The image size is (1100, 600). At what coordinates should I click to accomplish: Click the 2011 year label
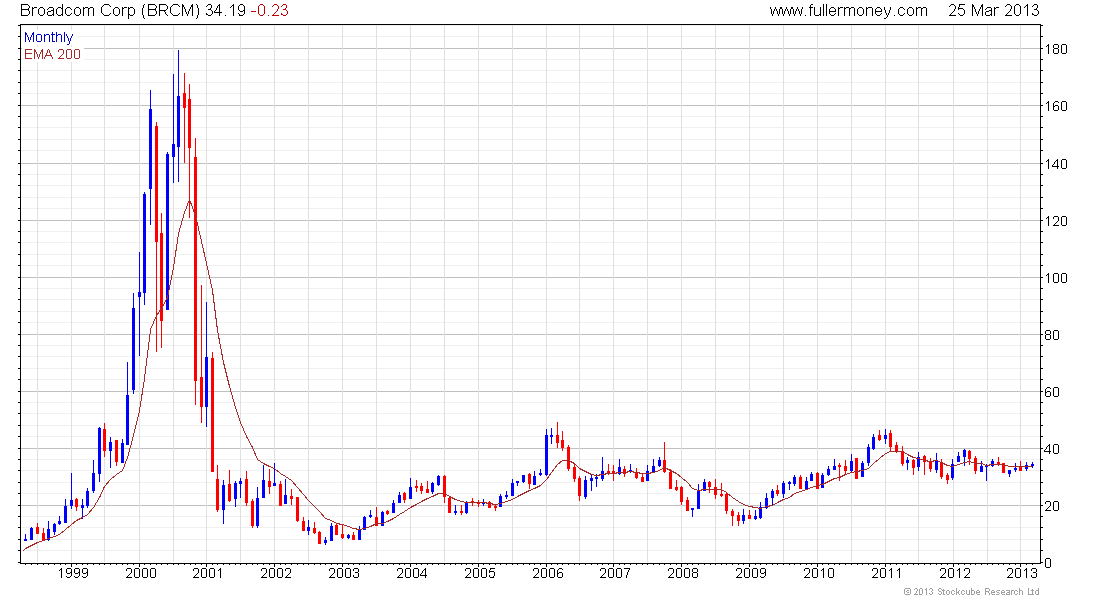887,573
